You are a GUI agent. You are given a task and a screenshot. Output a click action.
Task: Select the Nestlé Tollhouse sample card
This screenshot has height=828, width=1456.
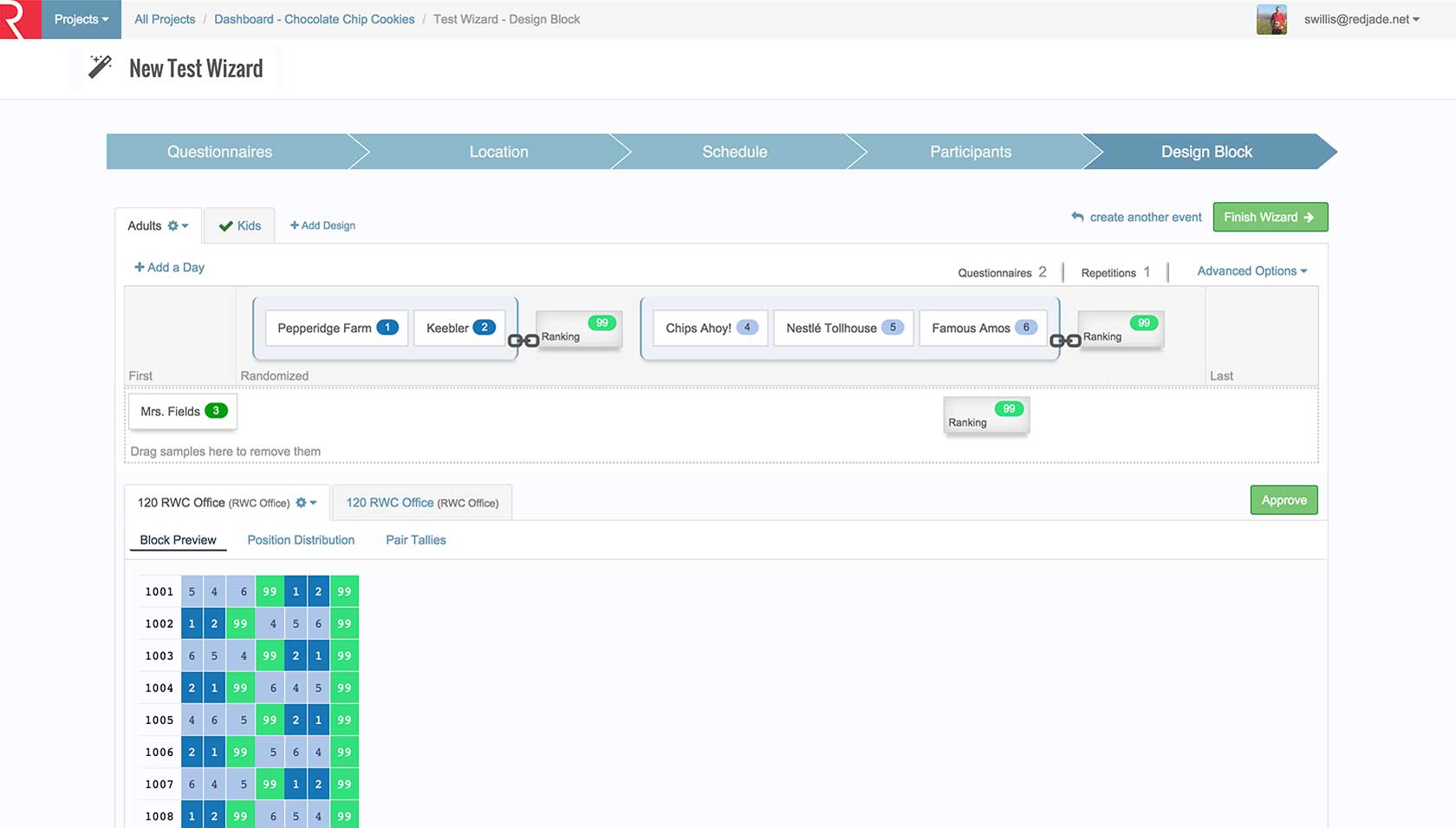[x=843, y=328]
